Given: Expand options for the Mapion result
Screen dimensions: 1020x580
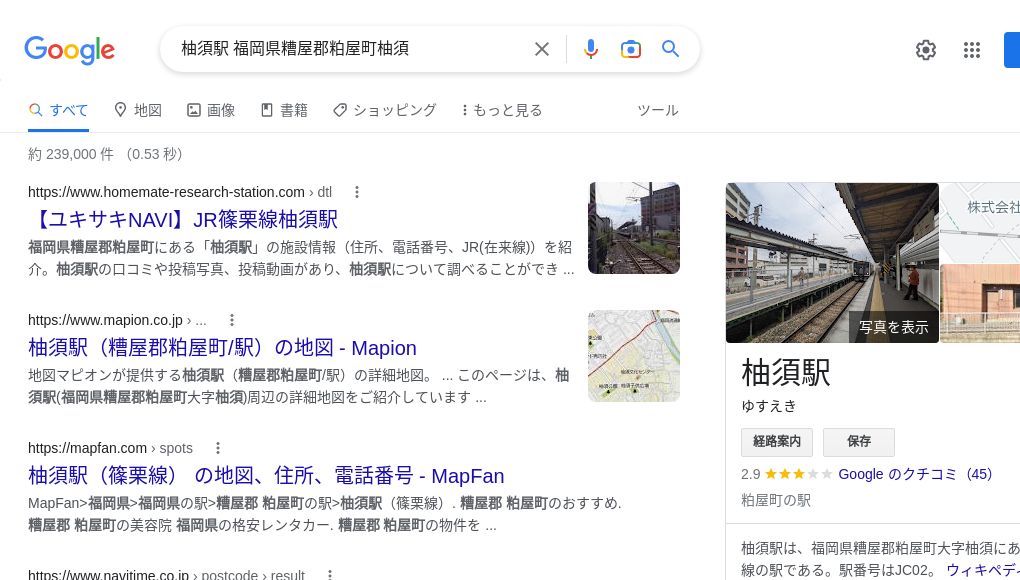Looking at the screenshot, I should [232, 320].
